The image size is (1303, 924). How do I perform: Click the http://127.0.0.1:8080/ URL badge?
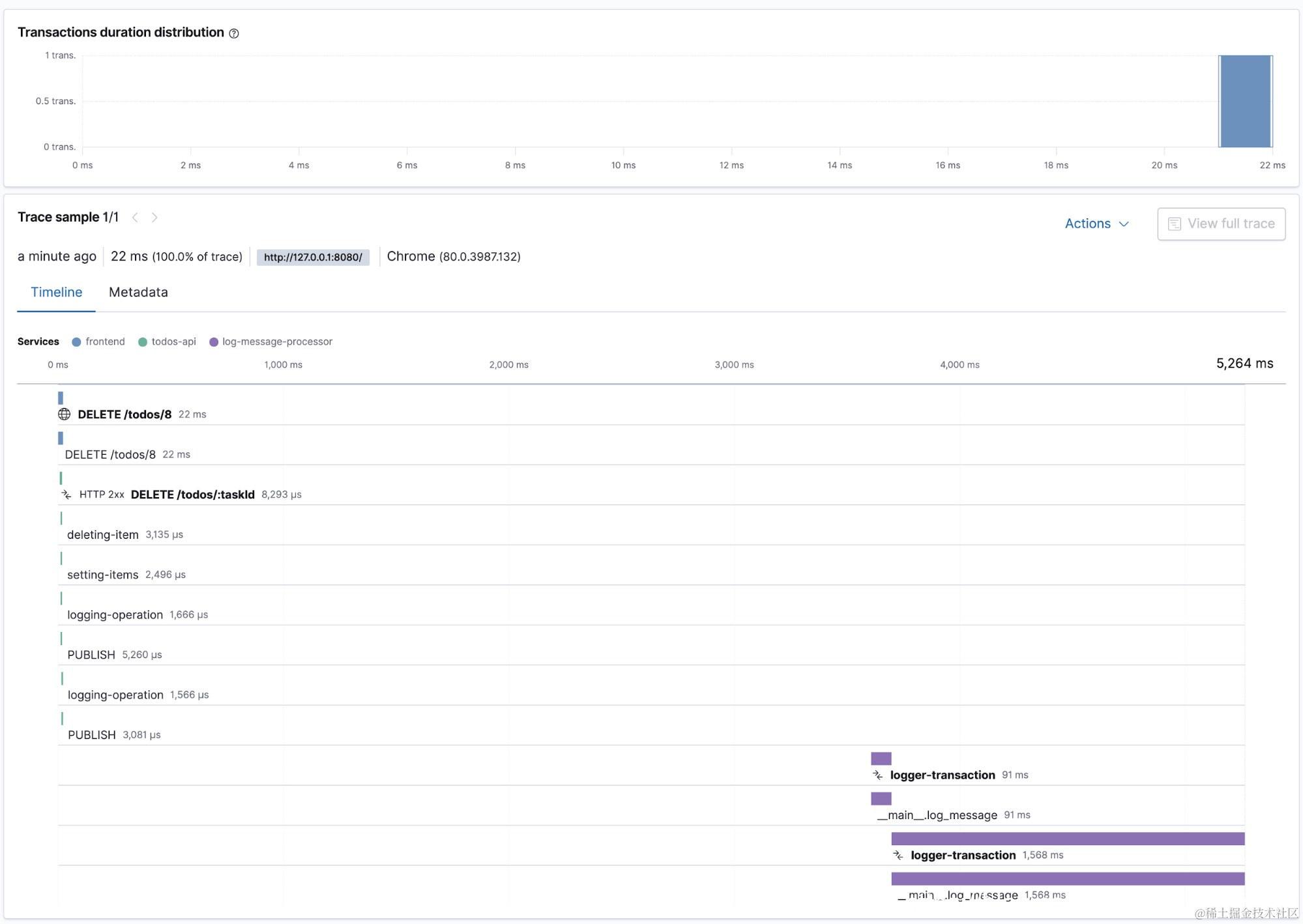(x=313, y=257)
